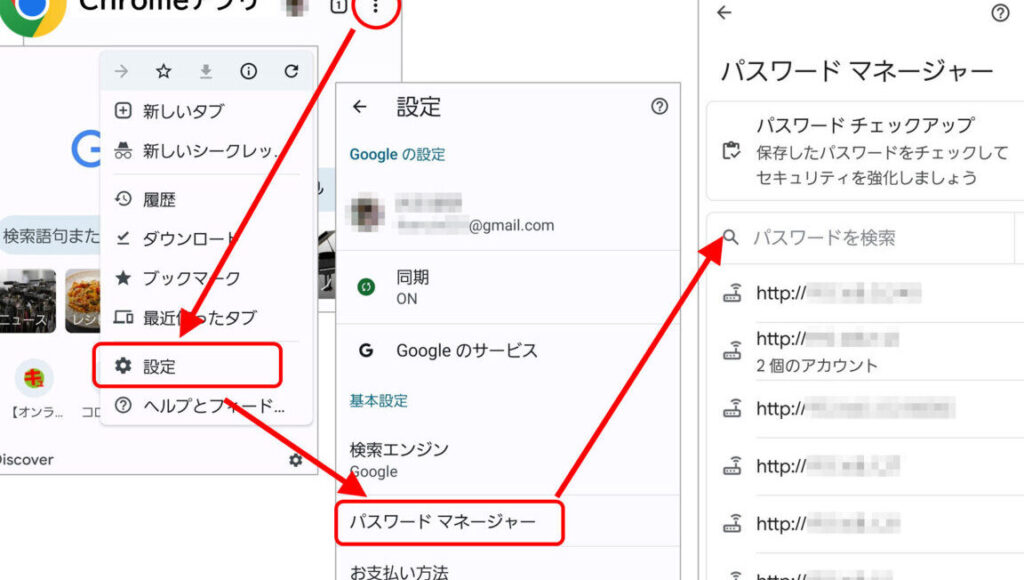This screenshot has height=580, width=1024.
Task: Click the bookmark star icon in menu
Action: (163, 71)
